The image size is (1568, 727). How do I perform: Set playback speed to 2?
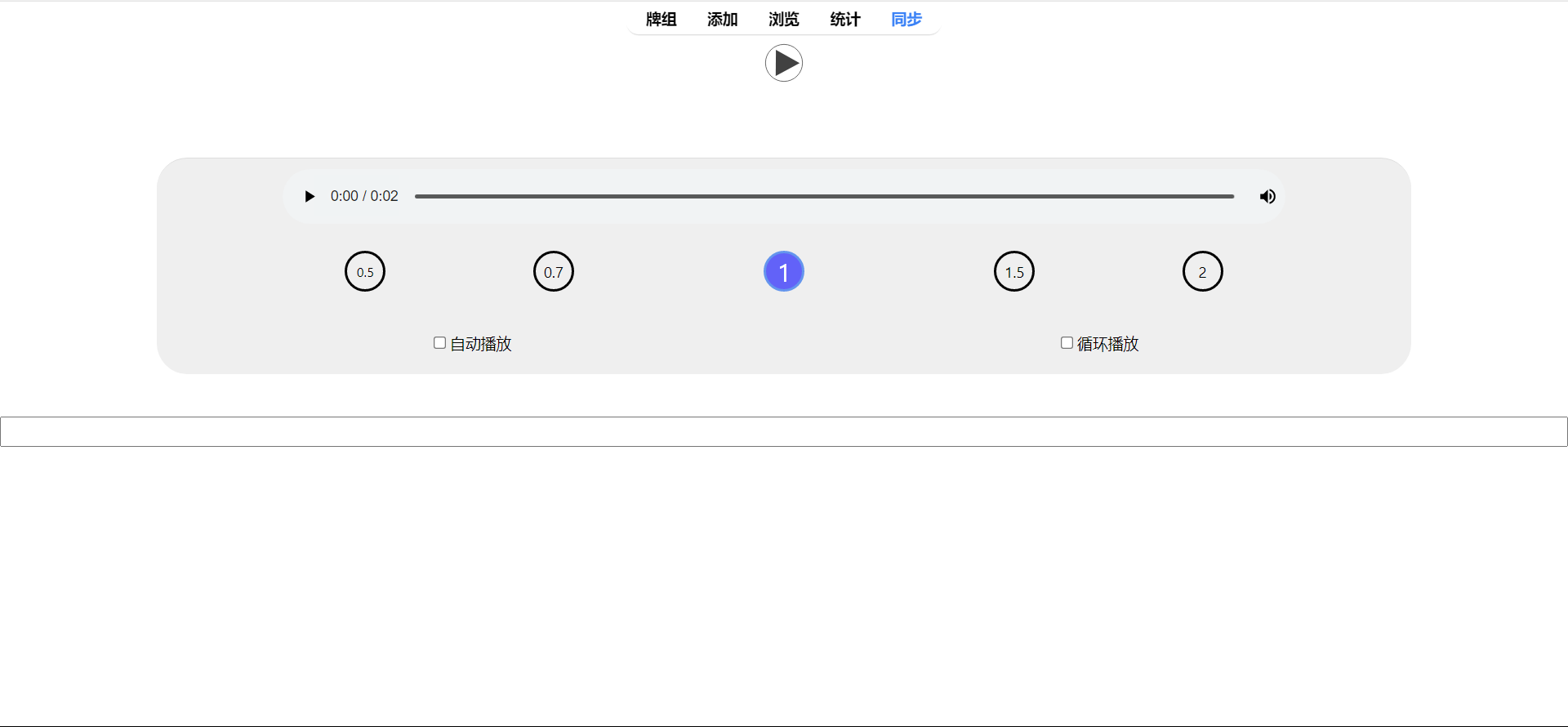coord(1203,271)
